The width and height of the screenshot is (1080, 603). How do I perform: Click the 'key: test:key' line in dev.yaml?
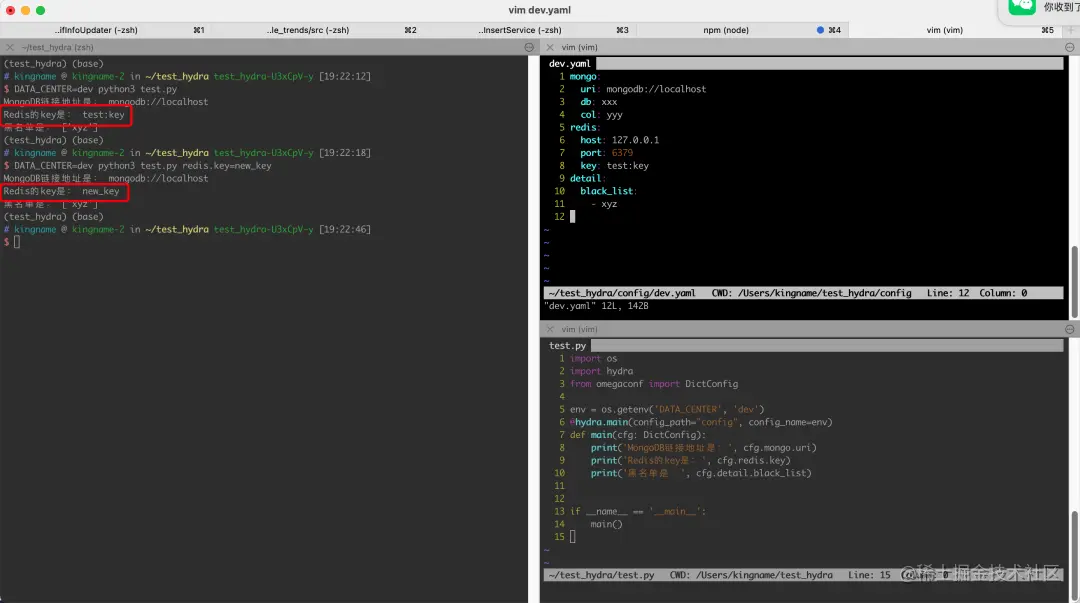coord(614,165)
